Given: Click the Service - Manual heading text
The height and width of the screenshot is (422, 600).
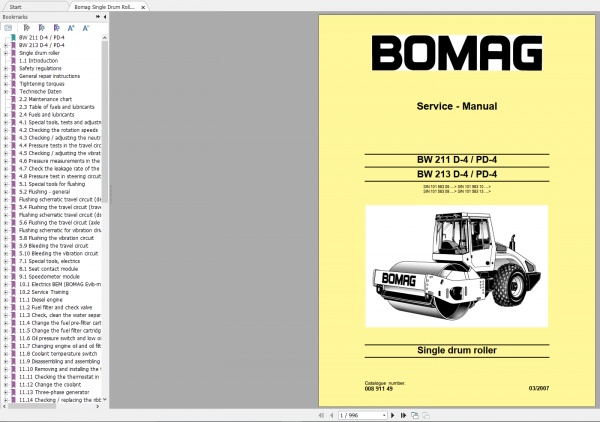Looking at the screenshot, I should (457, 106).
